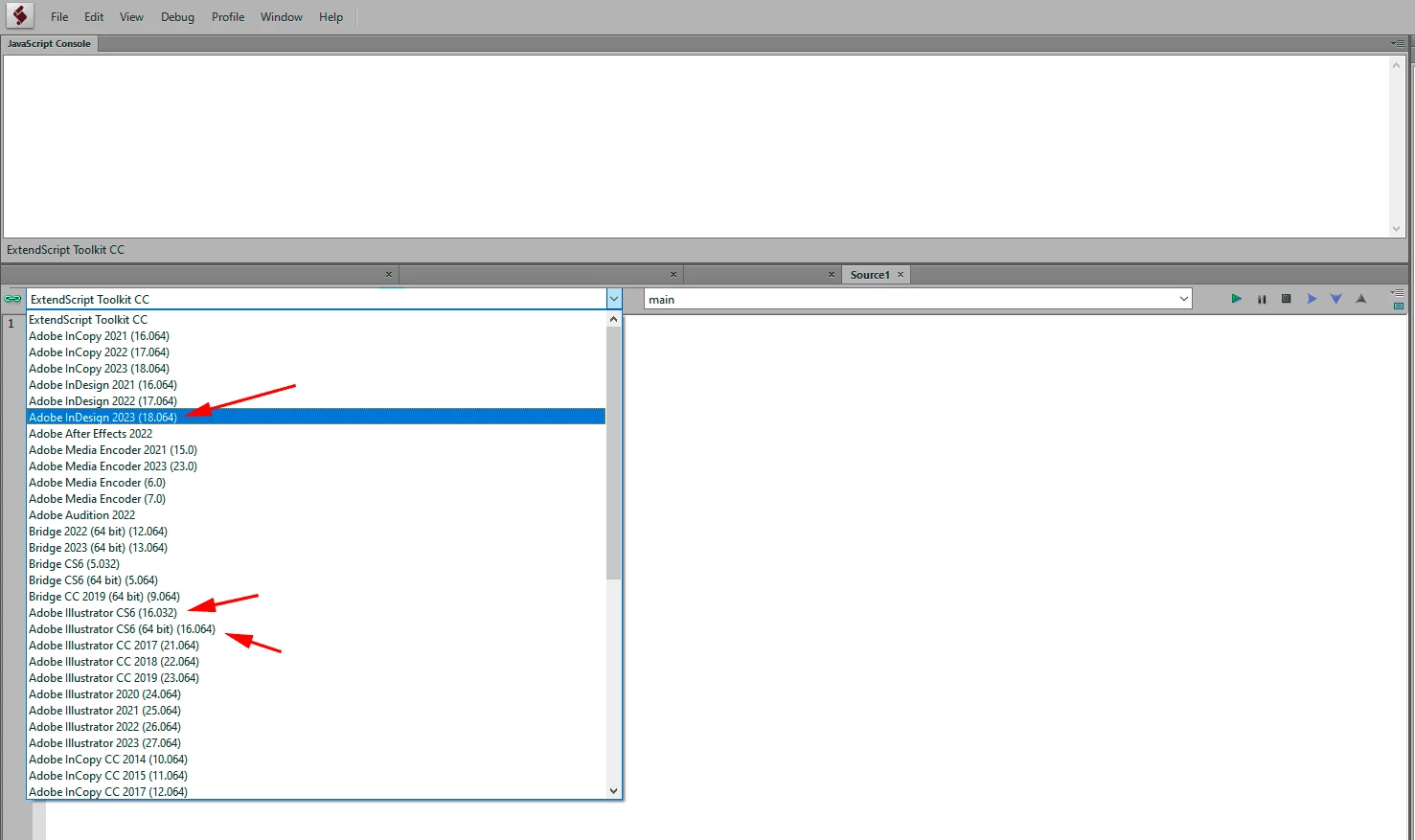The height and width of the screenshot is (840, 1415).
Task: Click the green link connection icon
Action: (12, 299)
